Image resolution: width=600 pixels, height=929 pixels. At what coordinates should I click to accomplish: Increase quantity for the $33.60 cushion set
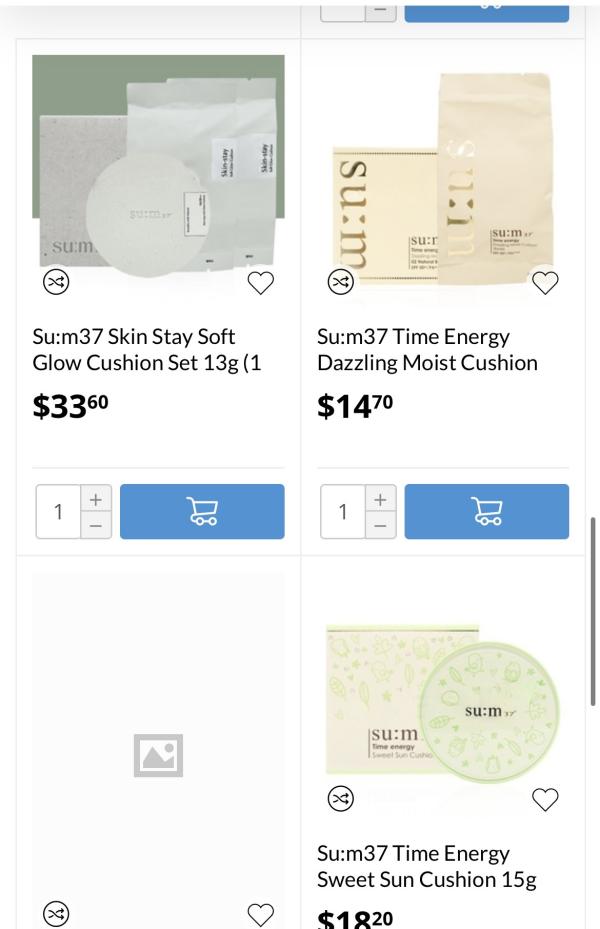pyautogui.click(x=96, y=498)
